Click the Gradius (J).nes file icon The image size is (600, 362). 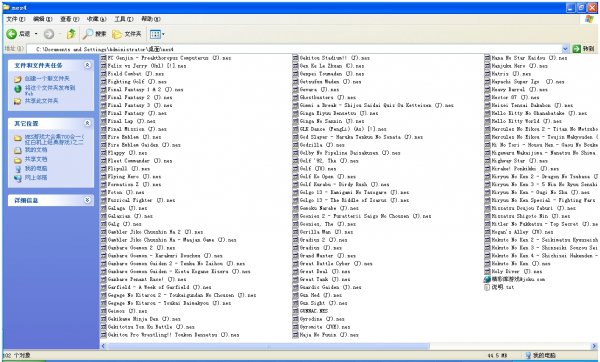[295, 248]
